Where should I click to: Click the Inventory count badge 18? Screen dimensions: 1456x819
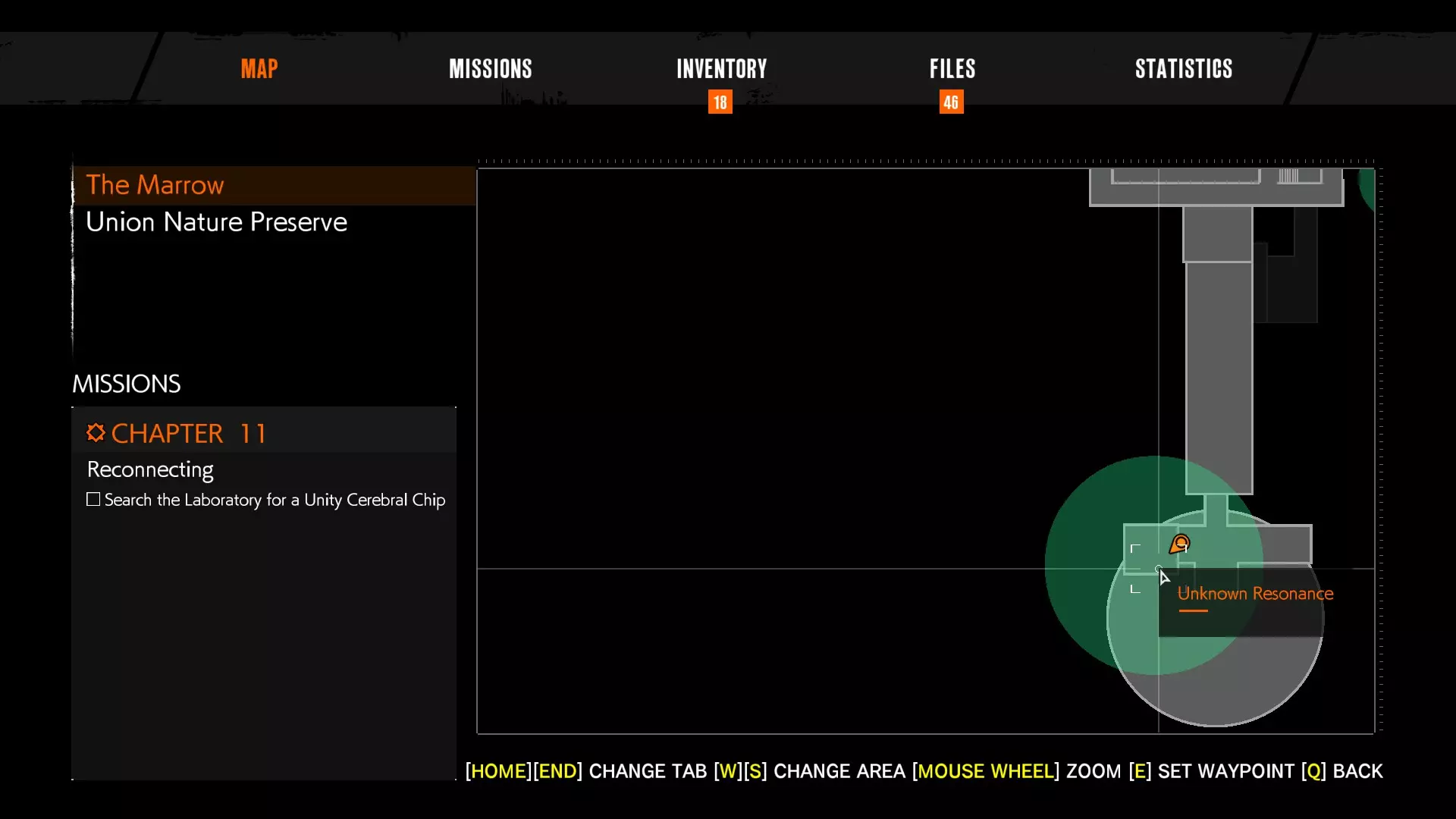tap(720, 102)
